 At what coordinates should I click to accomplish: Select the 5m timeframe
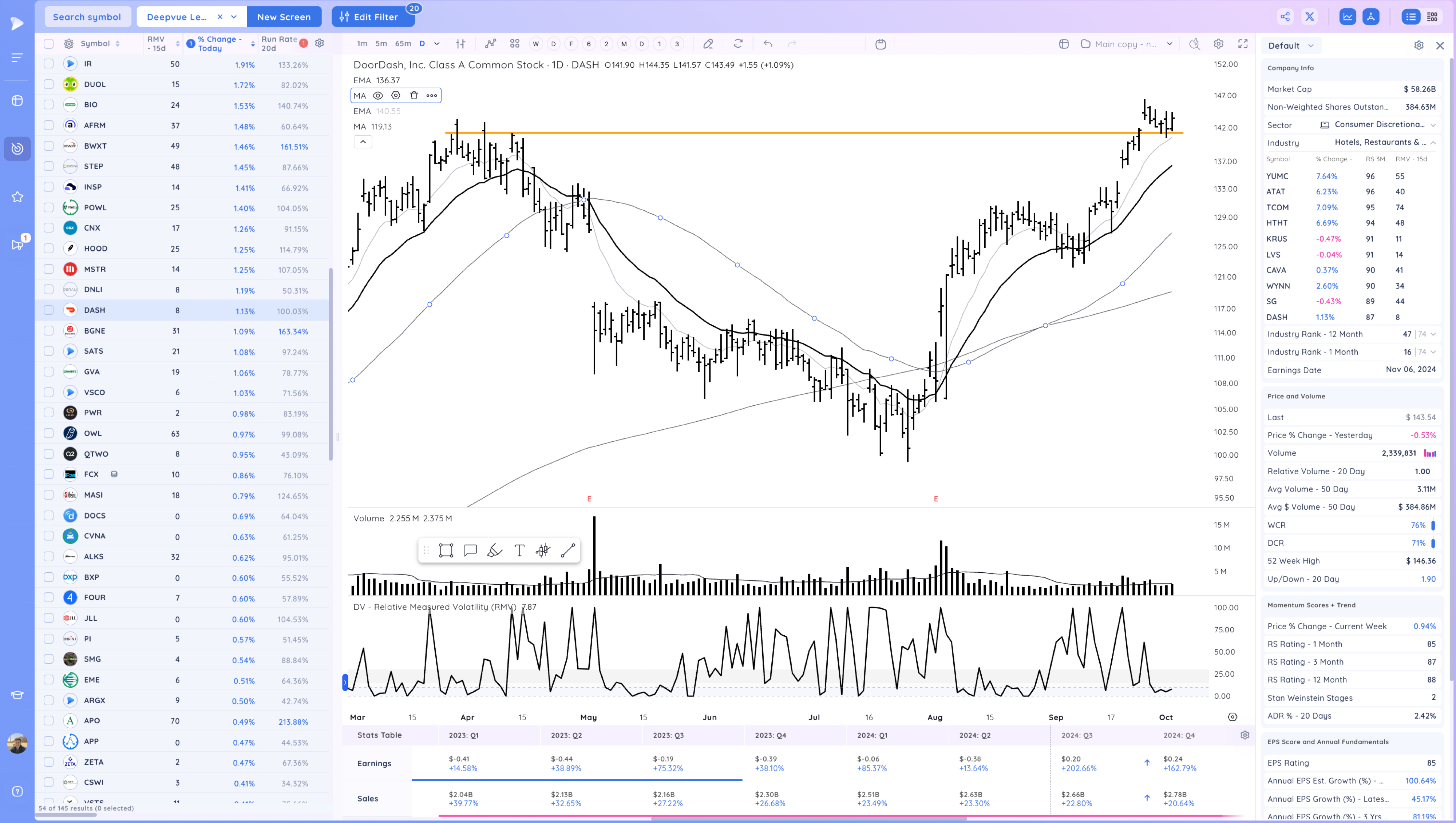[x=381, y=44]
